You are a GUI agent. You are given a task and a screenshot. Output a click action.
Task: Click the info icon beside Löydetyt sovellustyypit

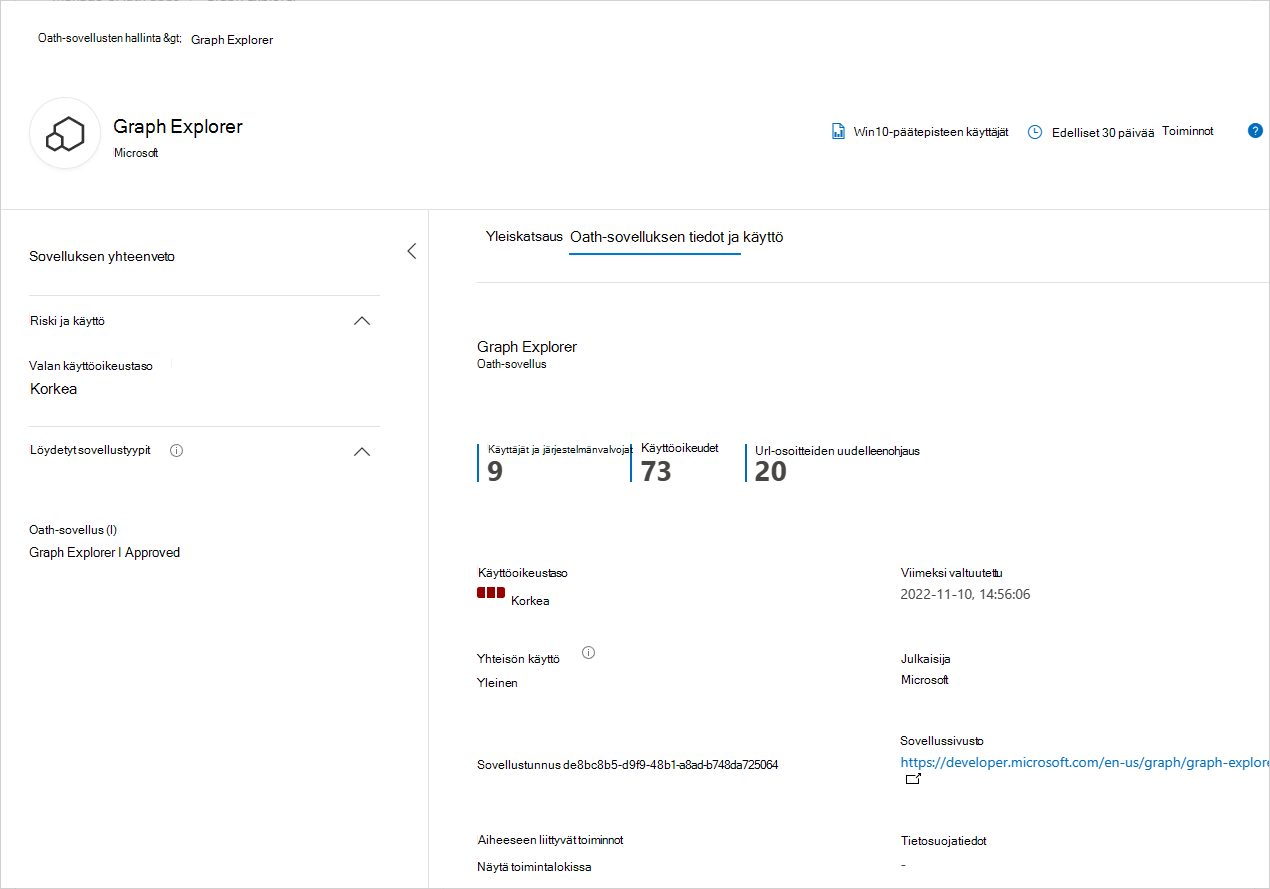tap(176, 450)
